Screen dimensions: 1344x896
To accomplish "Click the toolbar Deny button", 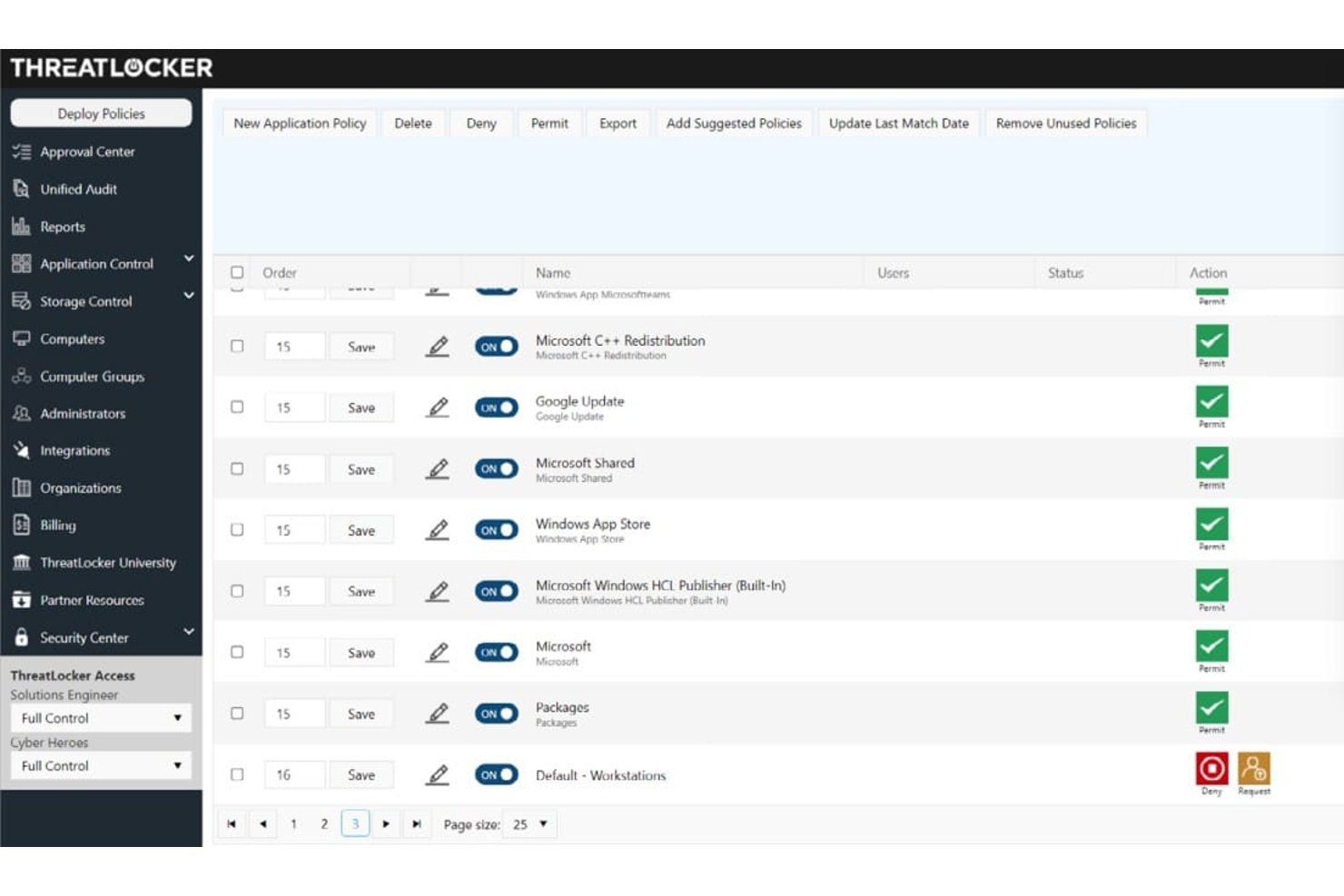I will pyautogui.click(x=481, y=123).
